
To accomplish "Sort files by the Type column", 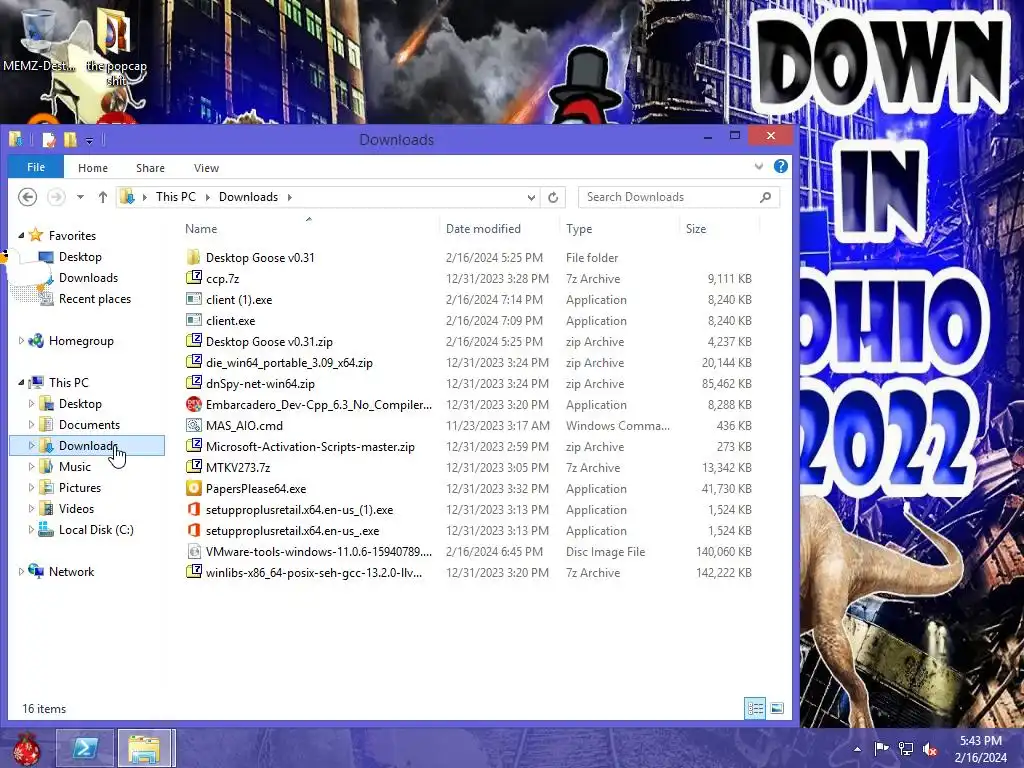I will pos(579,229).
